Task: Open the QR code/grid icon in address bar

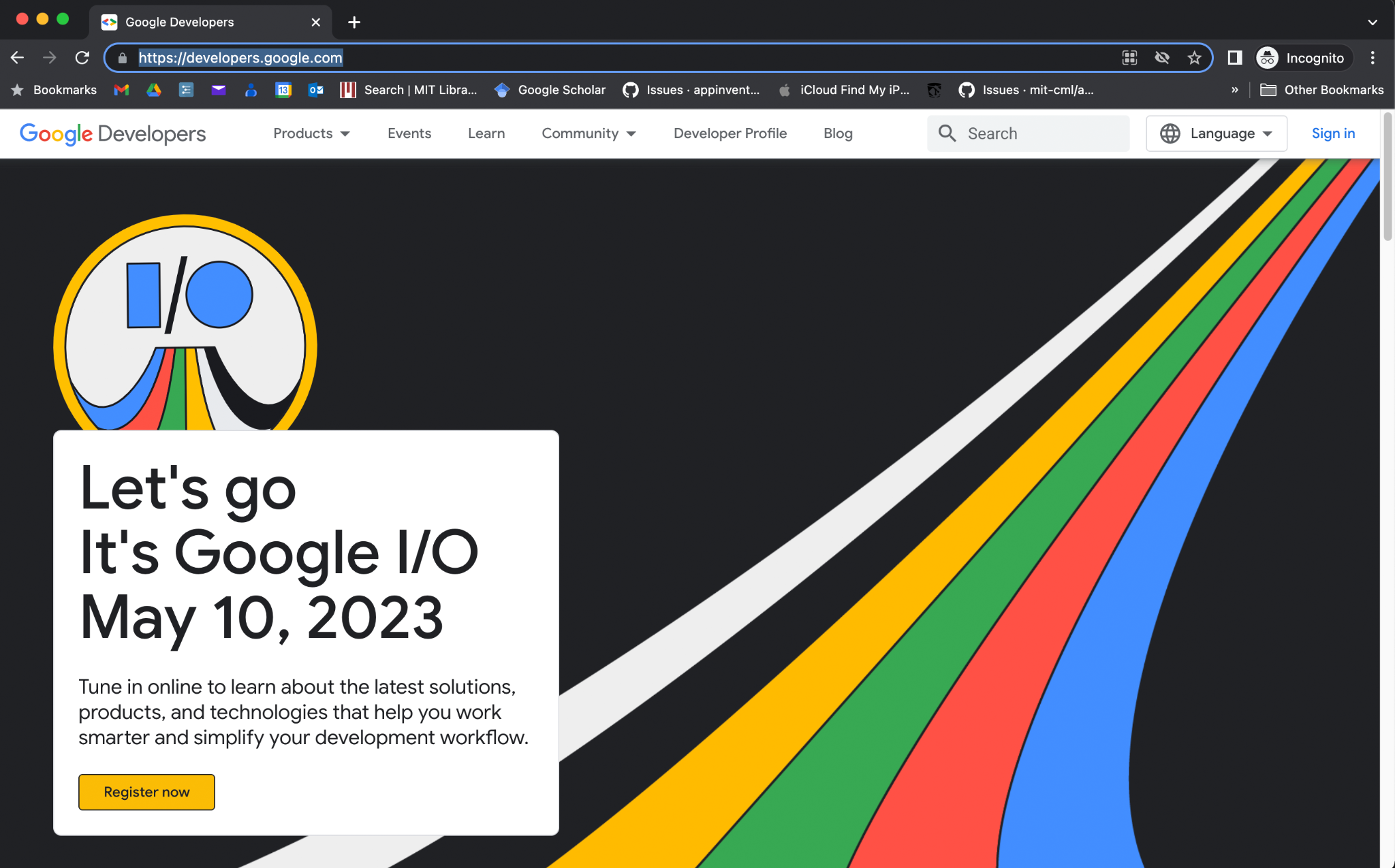Action: [x=1129, y=58]
